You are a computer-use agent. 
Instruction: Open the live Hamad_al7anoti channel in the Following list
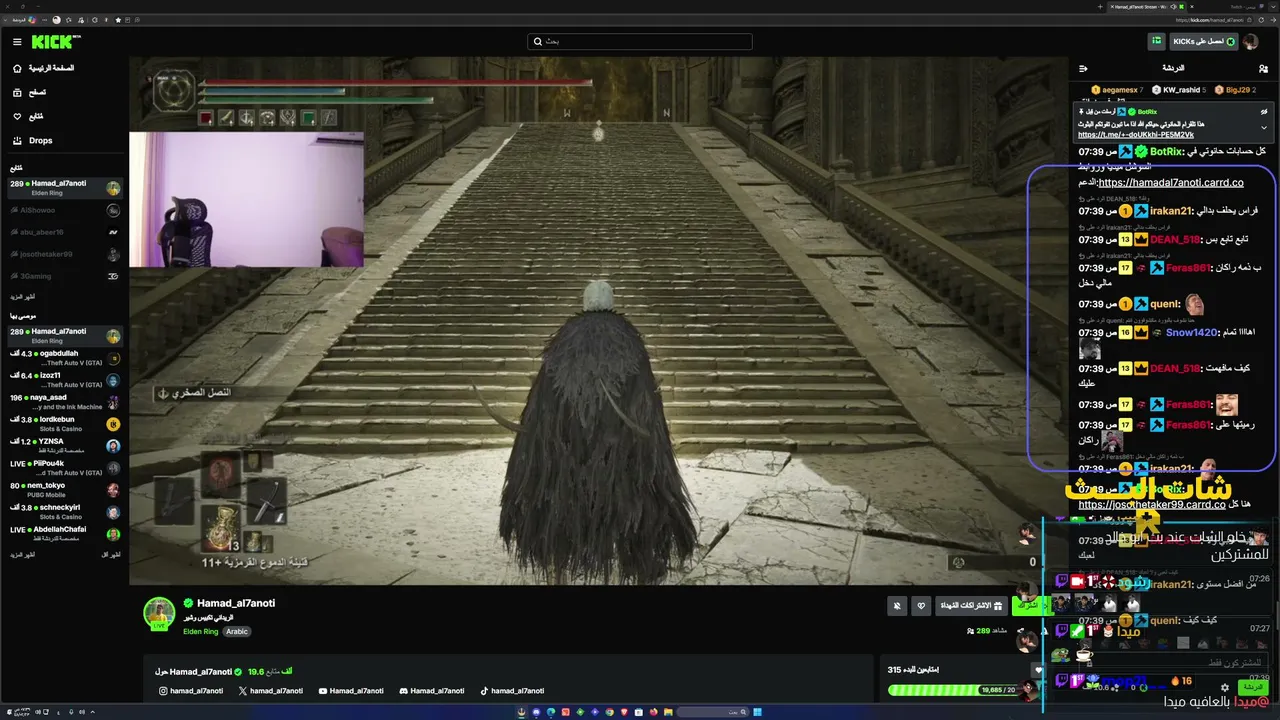pyautogui.click(x=65, y=187)
